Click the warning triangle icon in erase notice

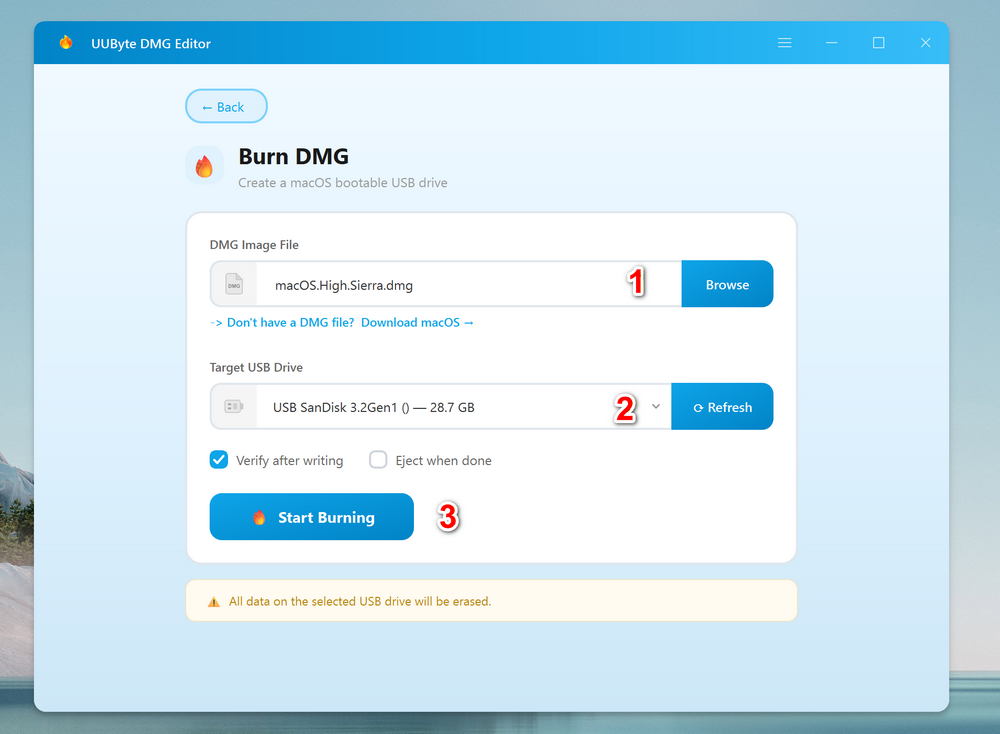pos(213,602)
